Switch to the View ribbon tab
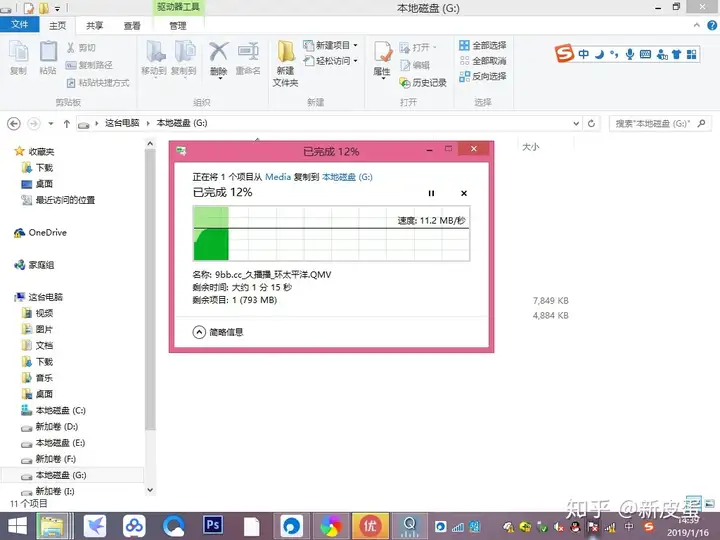 click(x=132, y=26)
